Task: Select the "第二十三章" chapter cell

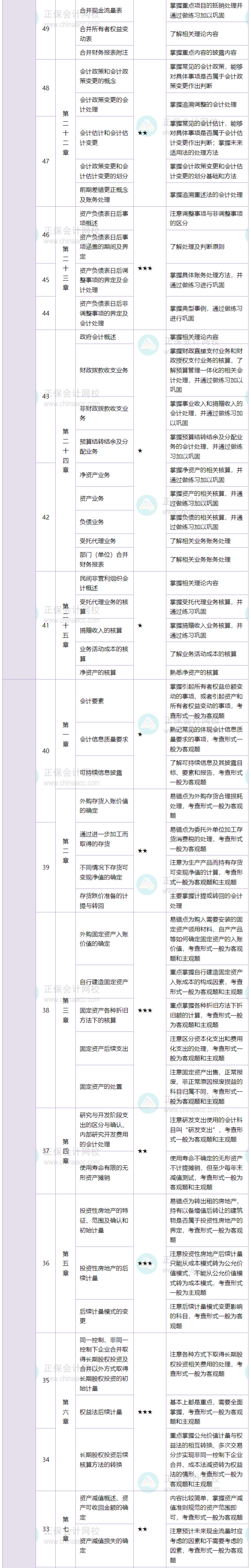Action: pos(66,268)
